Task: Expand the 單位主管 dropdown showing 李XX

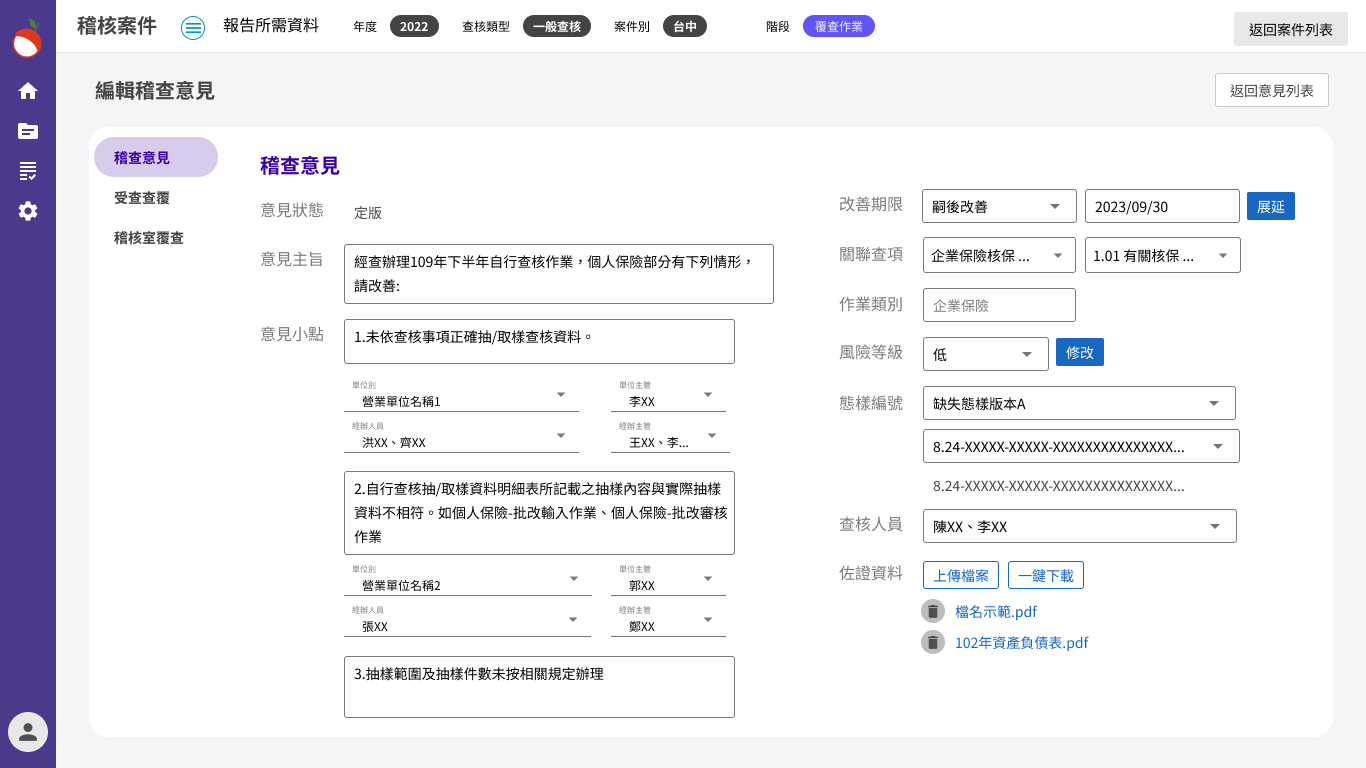Action: [x=709, y=396]
